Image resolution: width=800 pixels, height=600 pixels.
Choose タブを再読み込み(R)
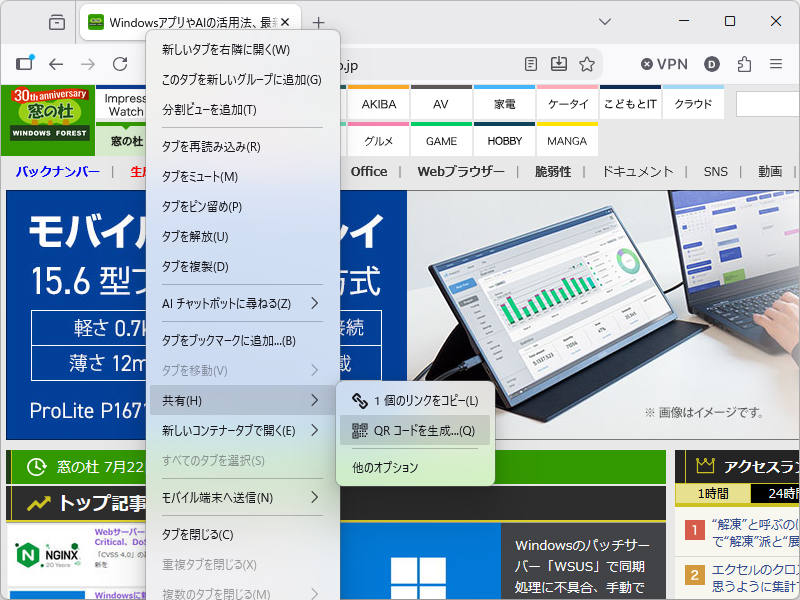[x=243, y=147]
